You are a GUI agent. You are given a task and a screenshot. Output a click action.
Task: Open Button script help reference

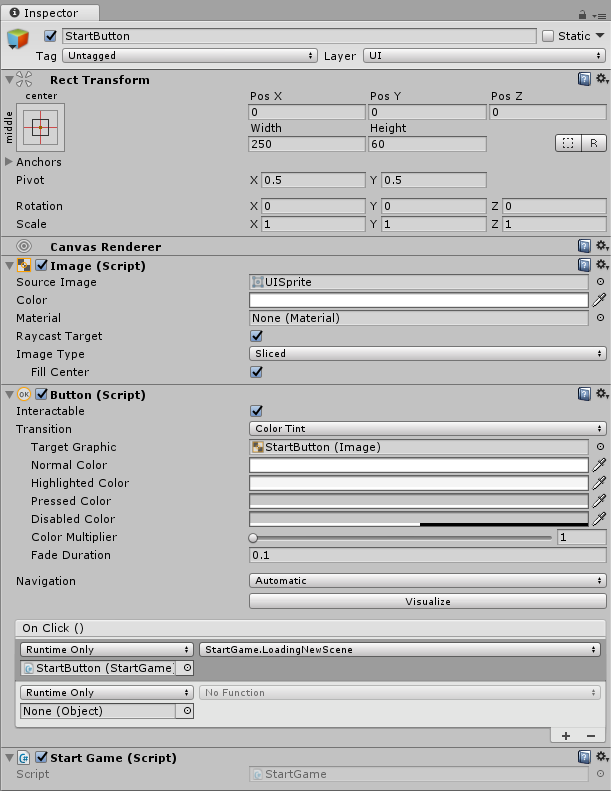click(584, 394)
